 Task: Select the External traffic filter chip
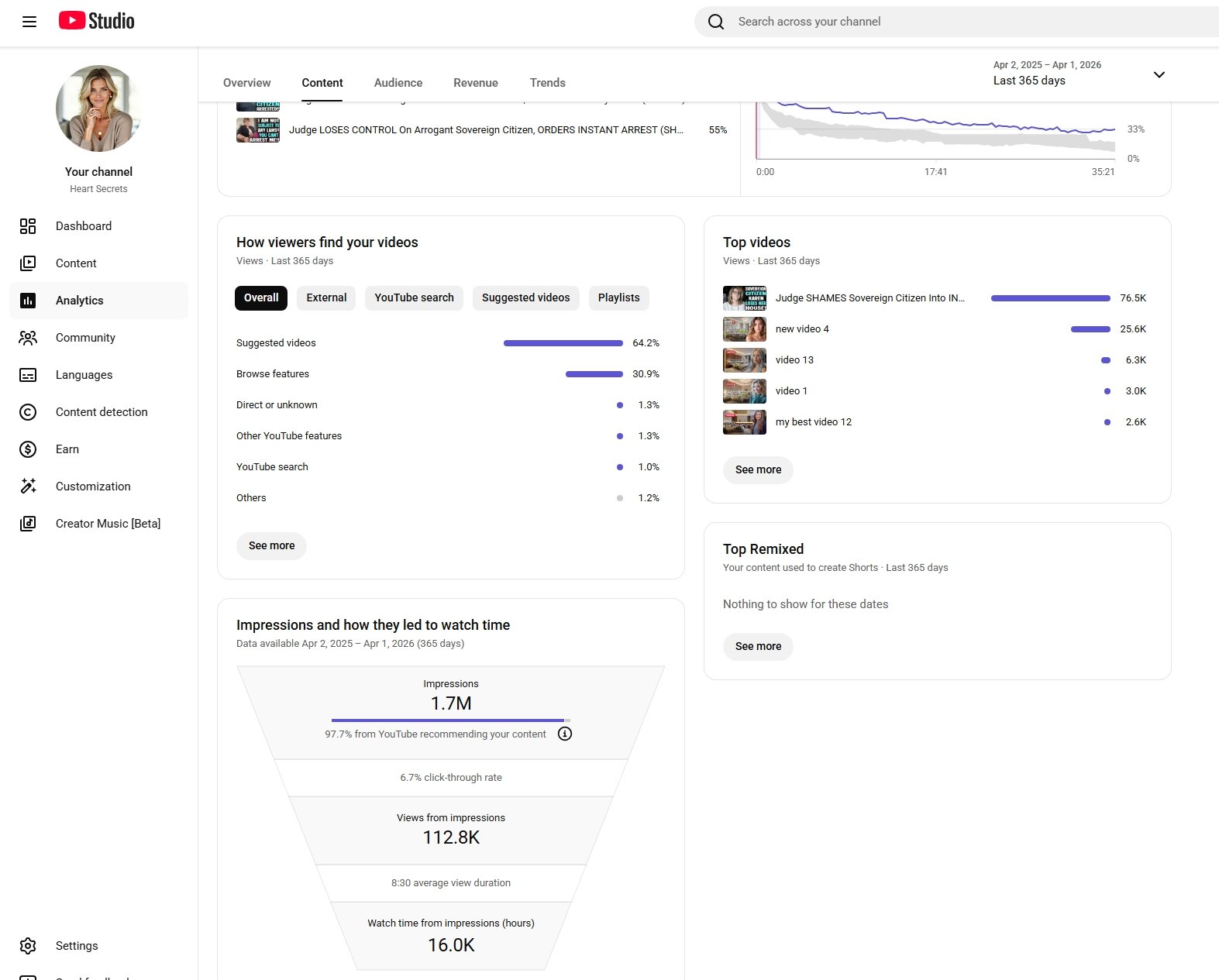[326, 298]
